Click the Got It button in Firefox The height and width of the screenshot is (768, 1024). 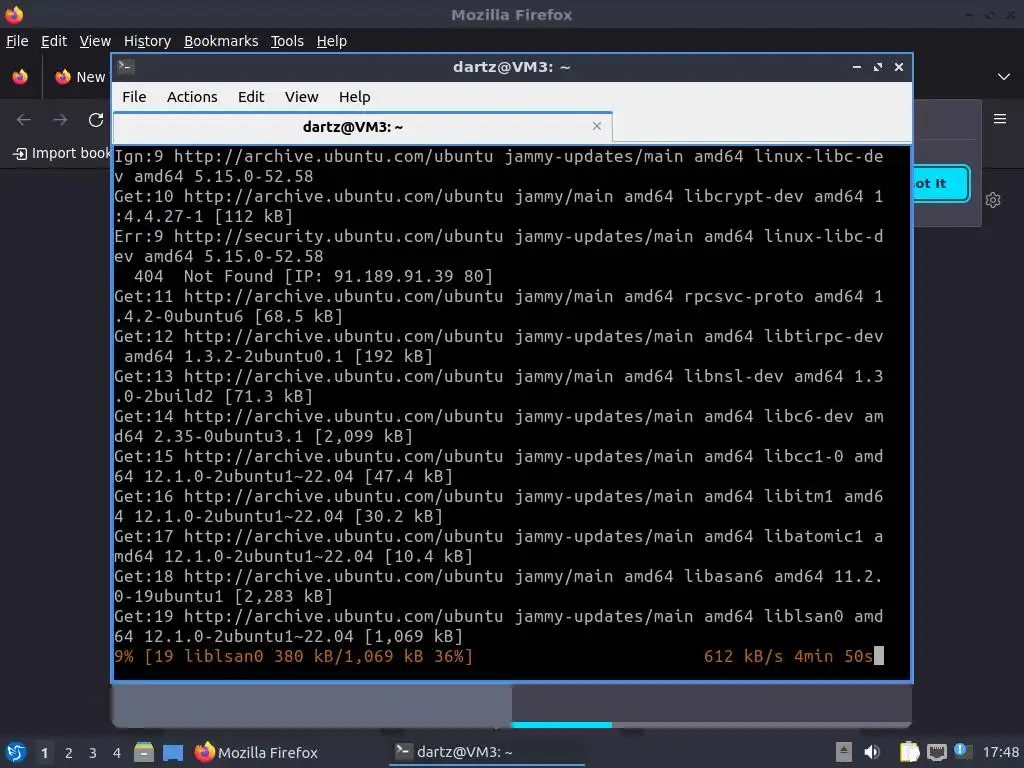coord(940,184)
